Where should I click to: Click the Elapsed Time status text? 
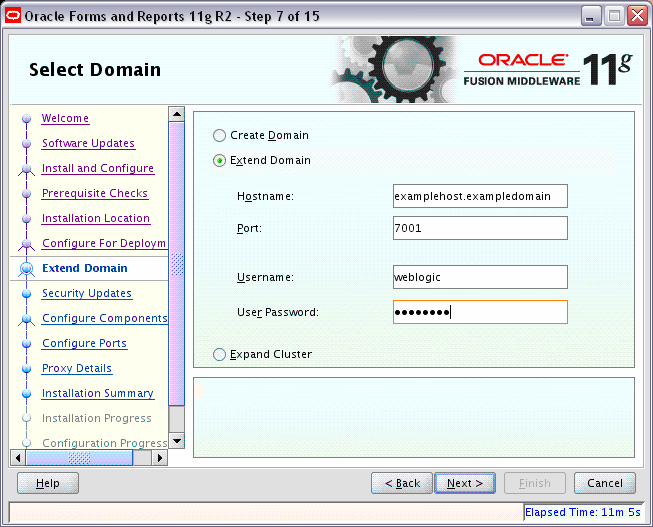(582, 512)
